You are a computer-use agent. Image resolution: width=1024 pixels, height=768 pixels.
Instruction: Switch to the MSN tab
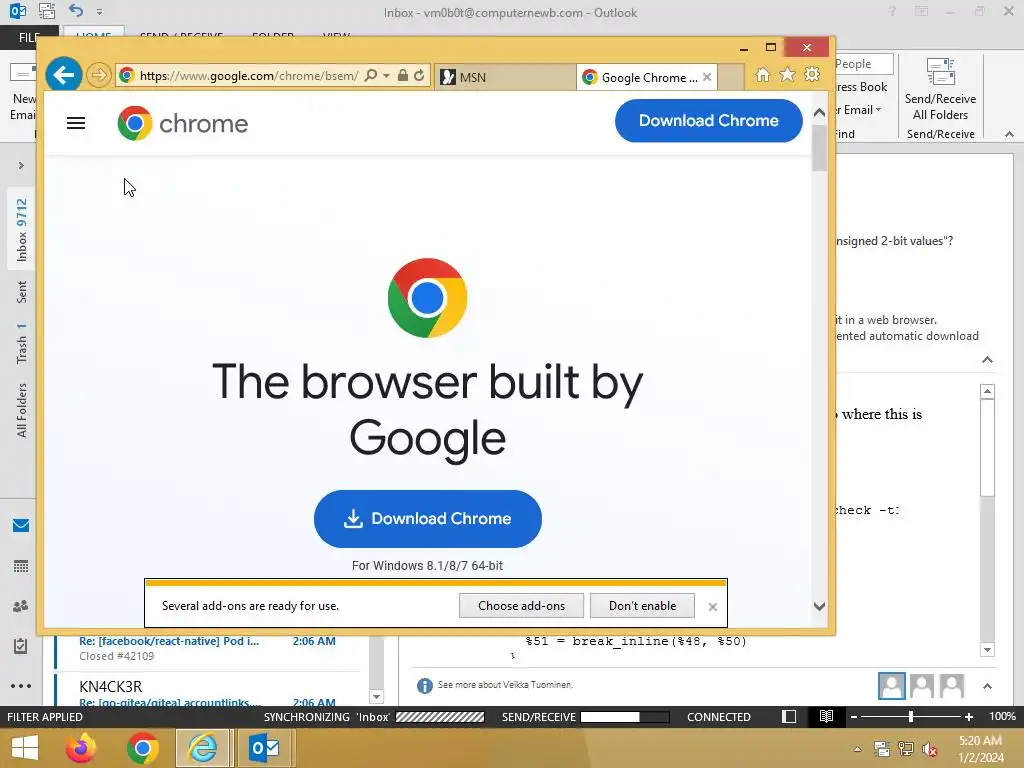click(x=505, y=77)
